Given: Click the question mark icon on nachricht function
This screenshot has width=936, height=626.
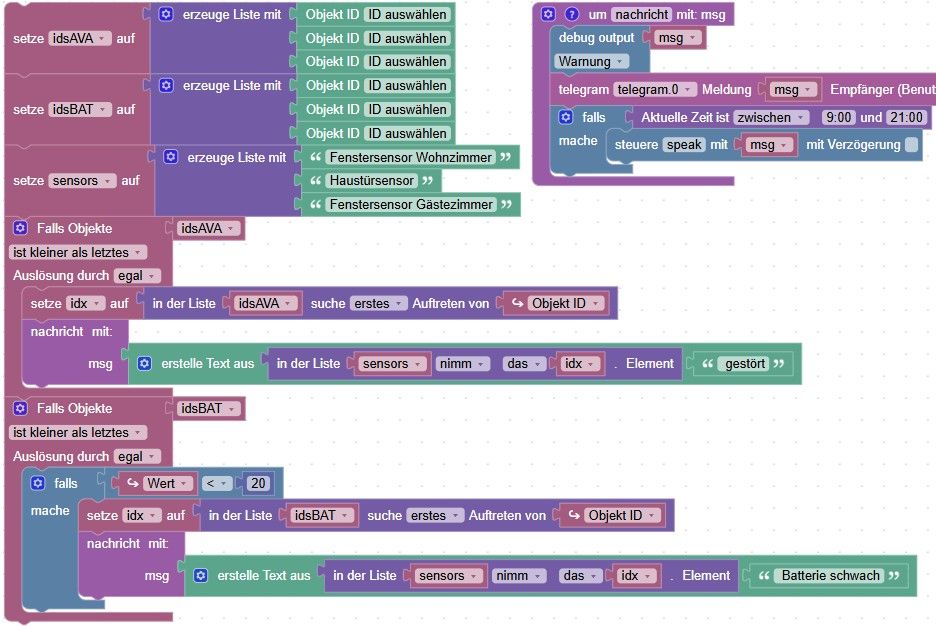Looking at the screenshot, I should pos(571,14).
